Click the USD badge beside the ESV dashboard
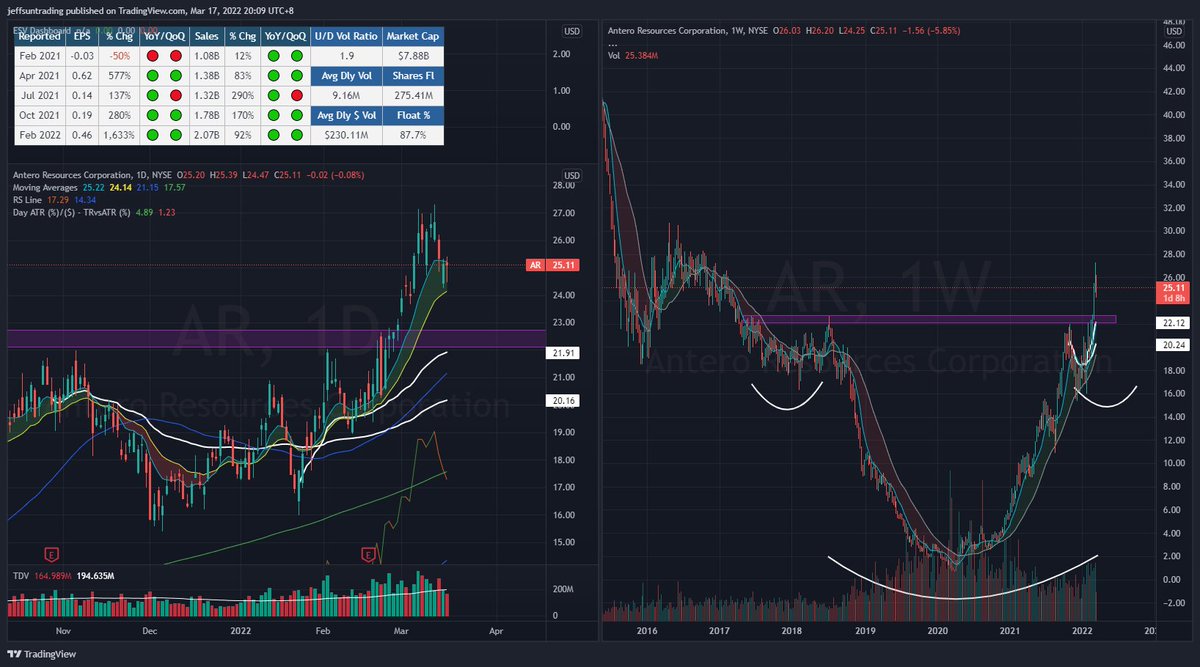Viewport: 1200px width, 667px height. click(x=573, y=31)
